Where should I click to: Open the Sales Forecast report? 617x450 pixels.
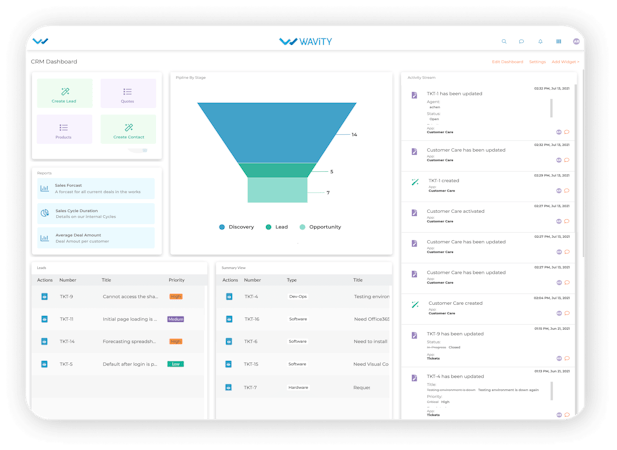click(x=96, y=188)
